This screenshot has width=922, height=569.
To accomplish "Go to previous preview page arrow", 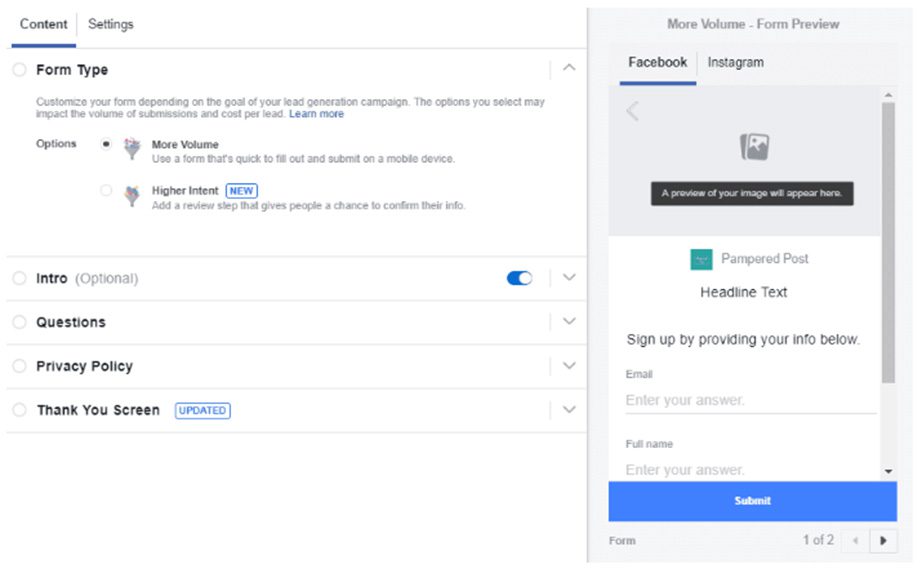I will pos(856,540).
